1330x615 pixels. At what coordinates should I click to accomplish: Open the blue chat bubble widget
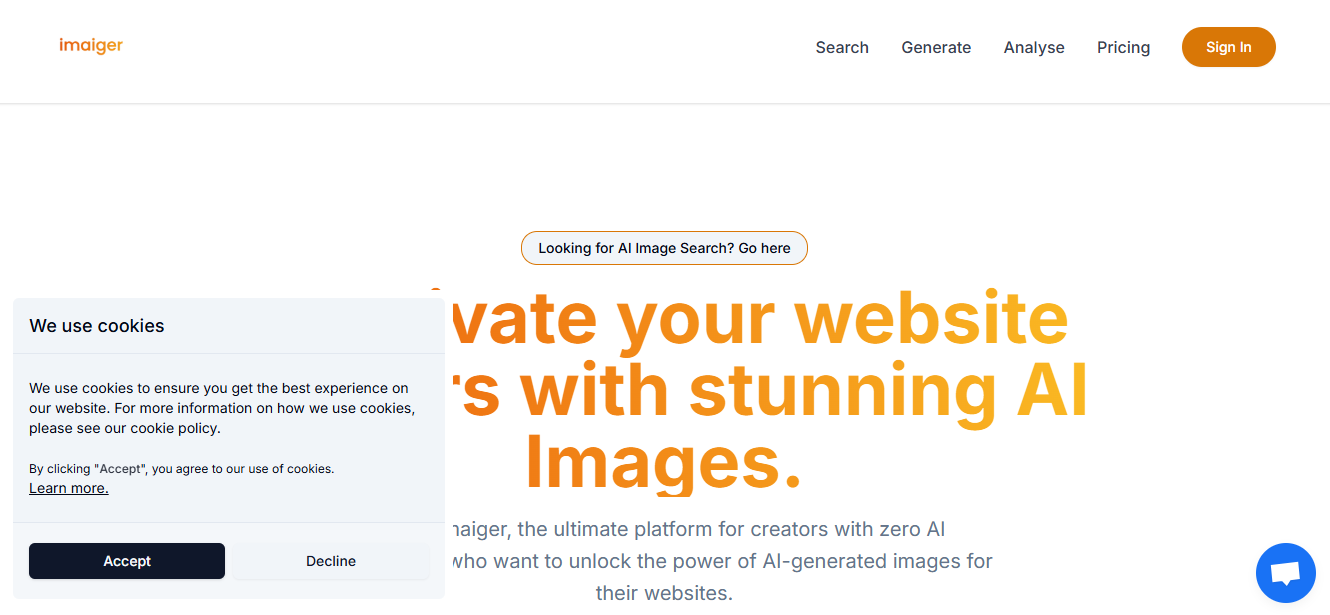pos(1285,573)
